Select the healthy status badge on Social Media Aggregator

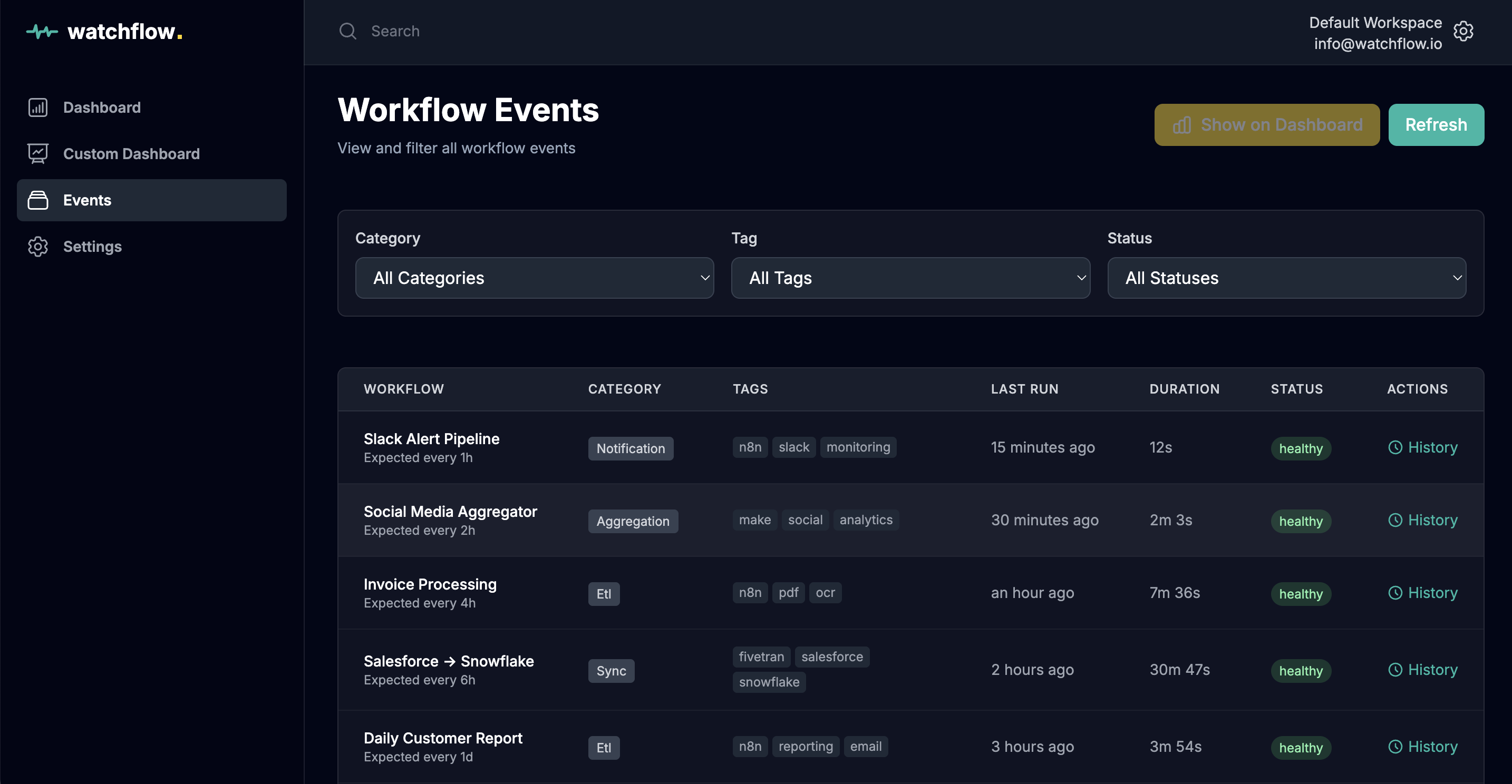[x=1301, y=521]
